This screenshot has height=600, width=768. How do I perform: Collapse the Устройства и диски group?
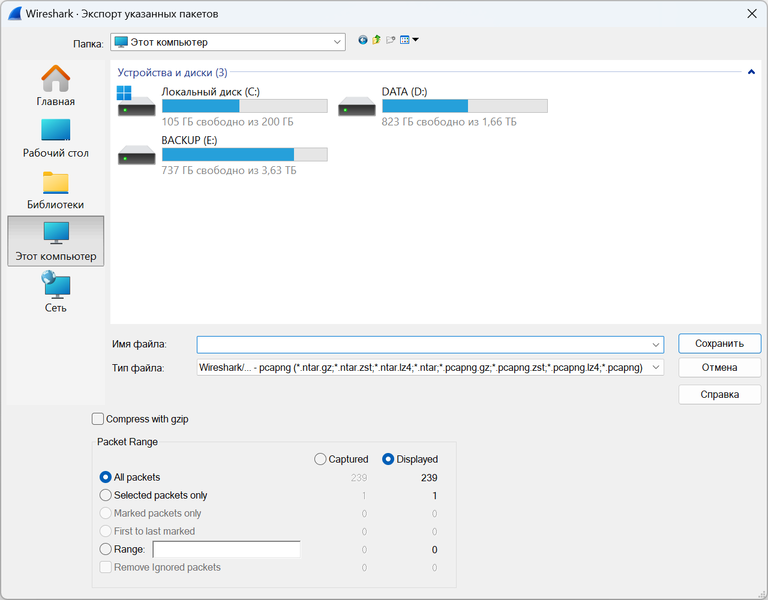tap(751, 72)
